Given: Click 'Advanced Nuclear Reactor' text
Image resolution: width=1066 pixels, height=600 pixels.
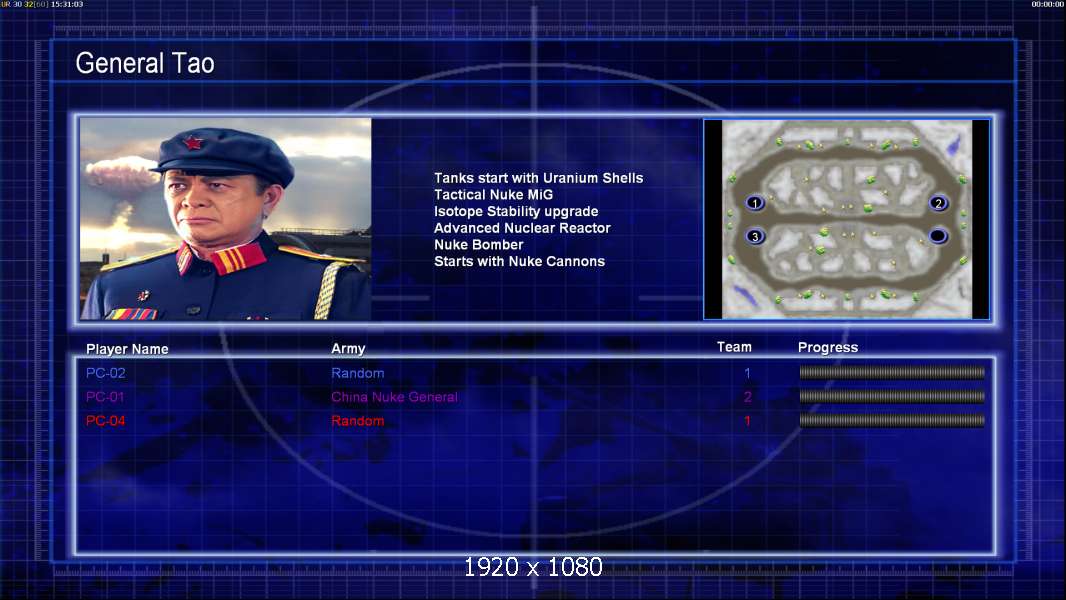Looking at the screenshot, I should click(x=522, y=228).
